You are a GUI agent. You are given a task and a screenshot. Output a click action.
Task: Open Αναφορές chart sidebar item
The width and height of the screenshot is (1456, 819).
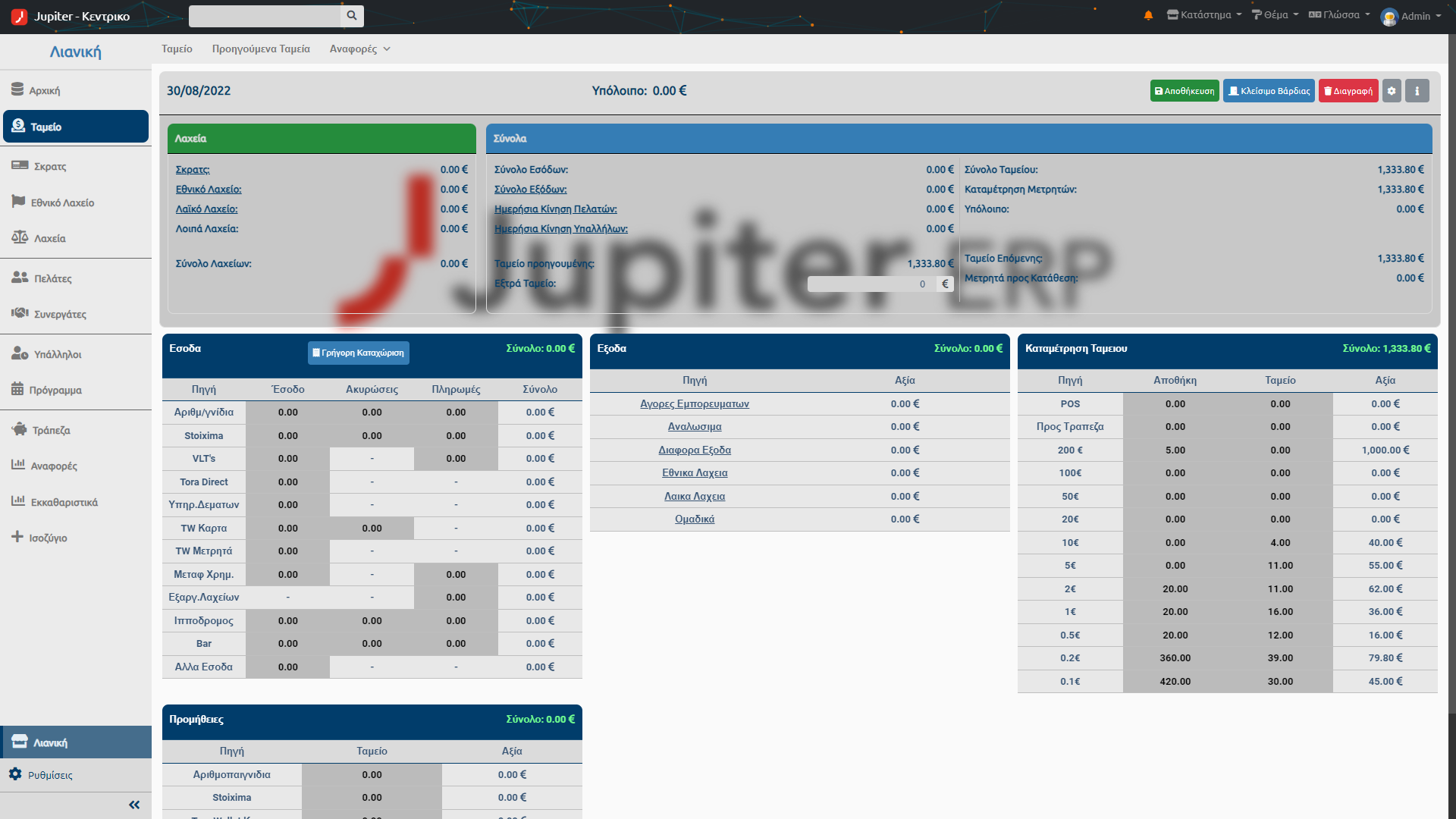76,466
